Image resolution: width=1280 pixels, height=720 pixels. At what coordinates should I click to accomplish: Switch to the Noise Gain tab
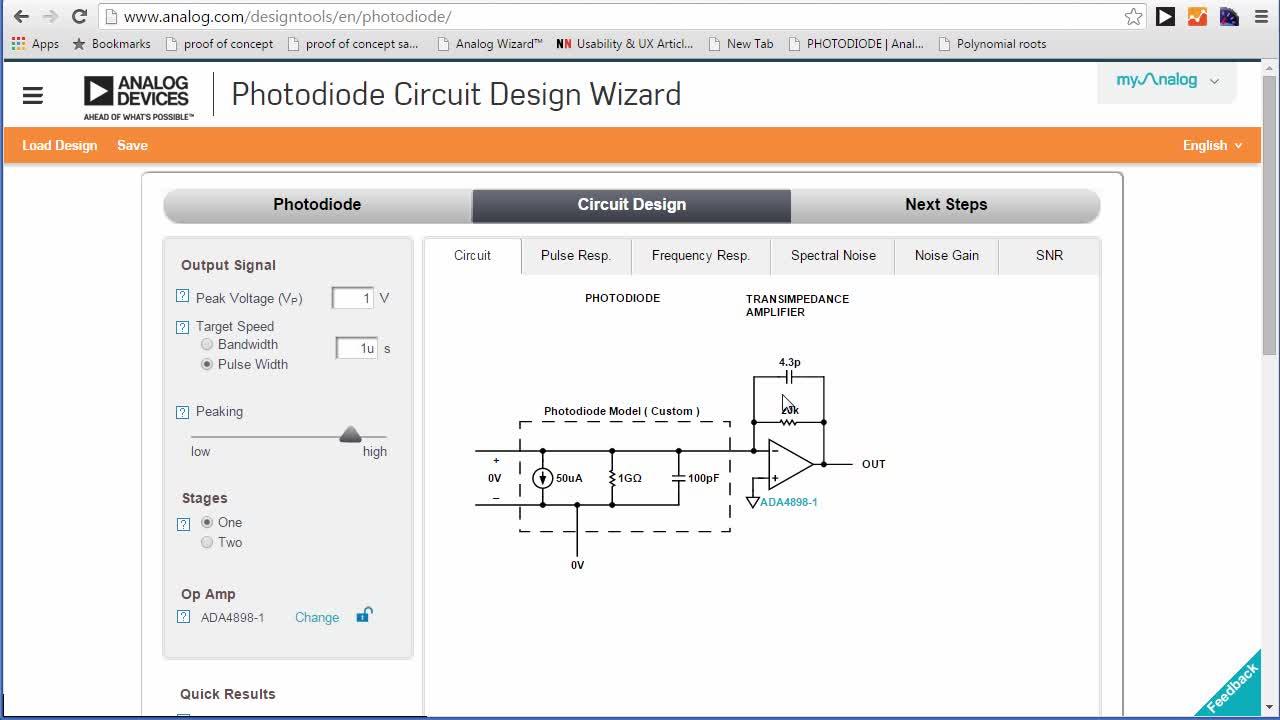coord(947,255)
